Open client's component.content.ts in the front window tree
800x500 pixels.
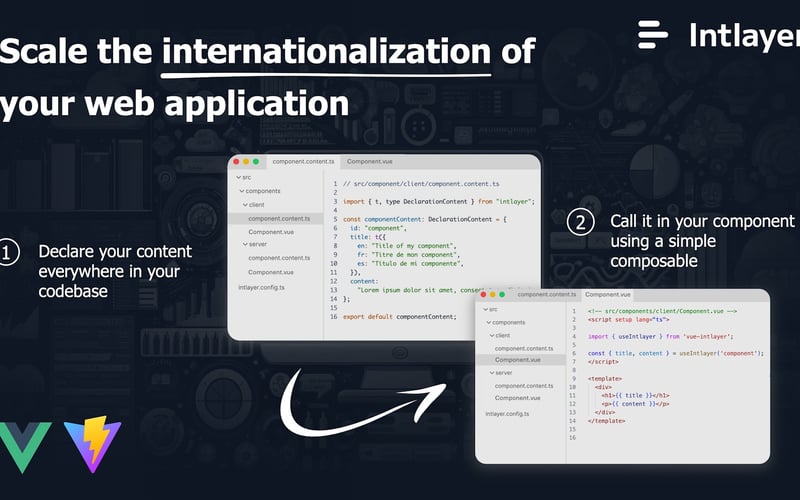tap(524, 348)
